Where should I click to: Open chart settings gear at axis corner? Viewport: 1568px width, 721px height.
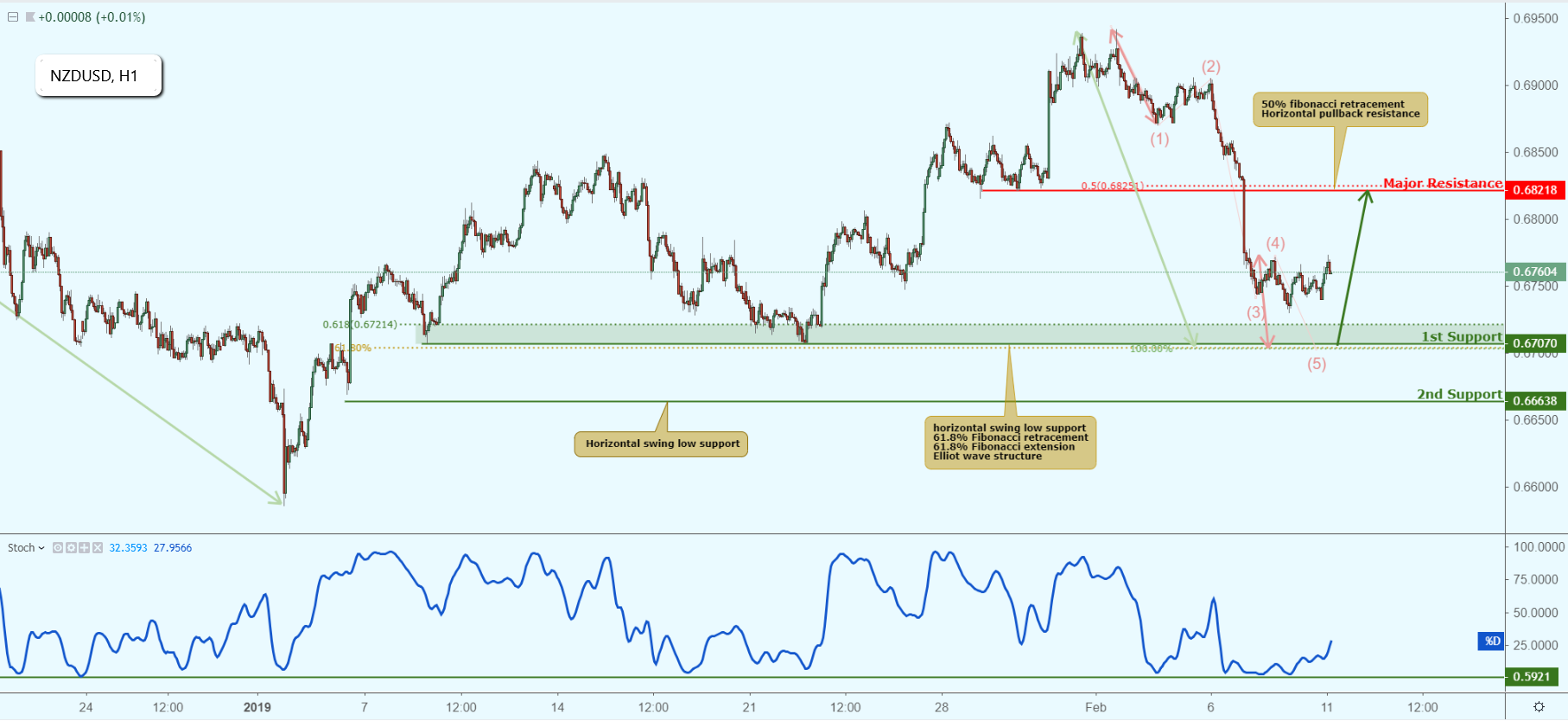coord(1538,707)
